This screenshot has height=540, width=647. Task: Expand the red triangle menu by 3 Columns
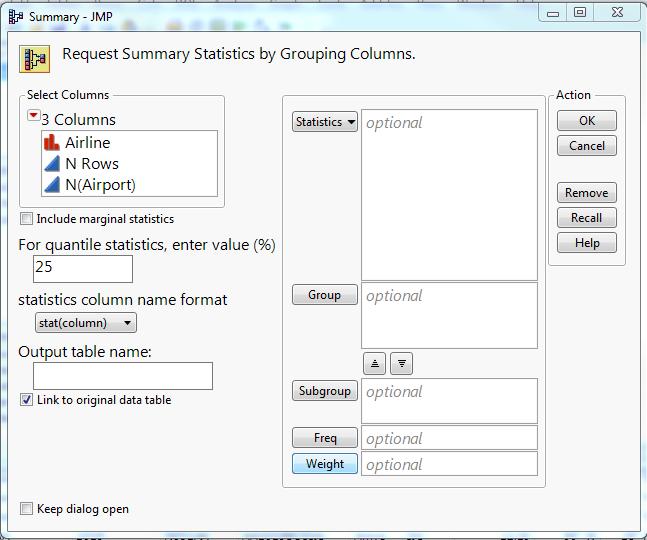click(x=34, y=116)
